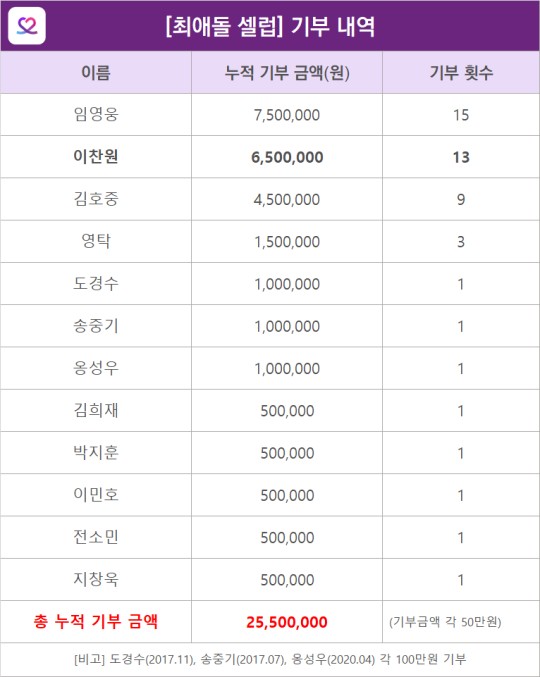Viewport: 540px width, 677px height.
Task: Click the name 박지훈
Action: [x=96, y=453]
